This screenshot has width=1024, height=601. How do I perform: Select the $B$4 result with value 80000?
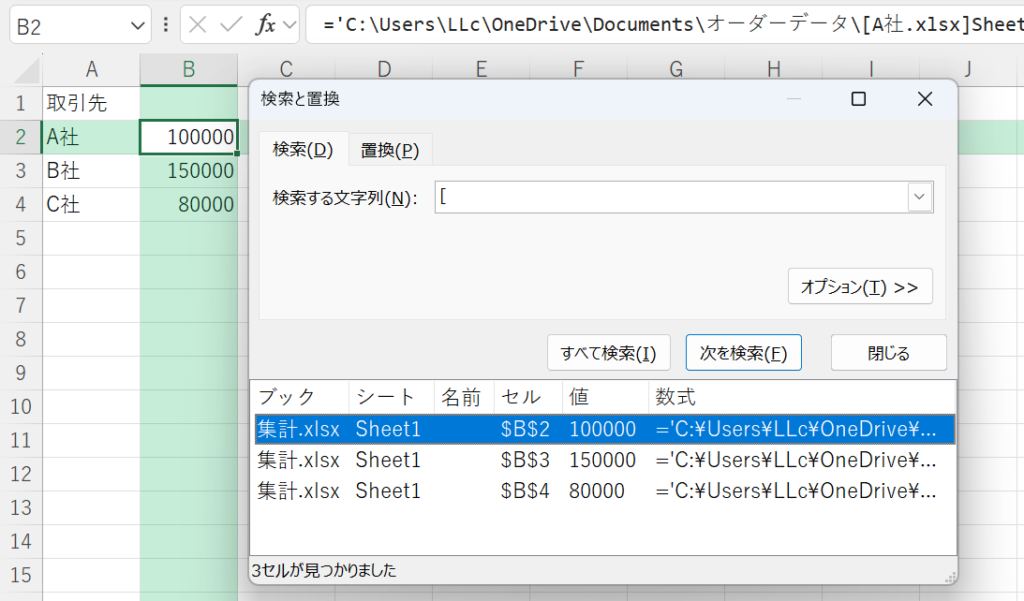click(x=600, y=491)
